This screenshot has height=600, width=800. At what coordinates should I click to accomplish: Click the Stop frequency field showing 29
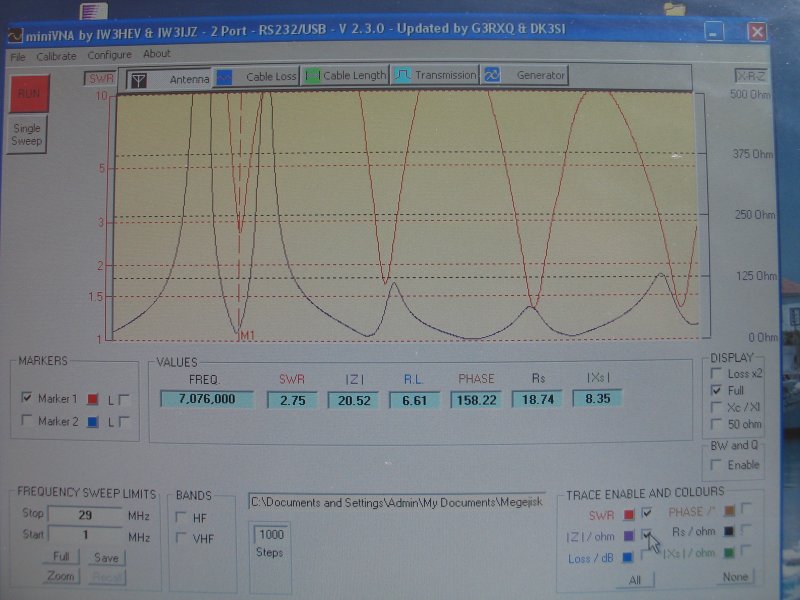pos(85,515)
